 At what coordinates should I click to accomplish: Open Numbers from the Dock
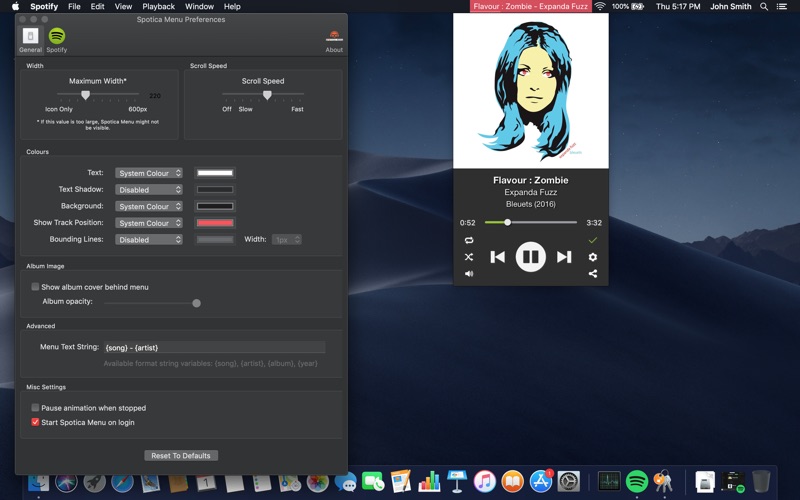pos(429,481)
